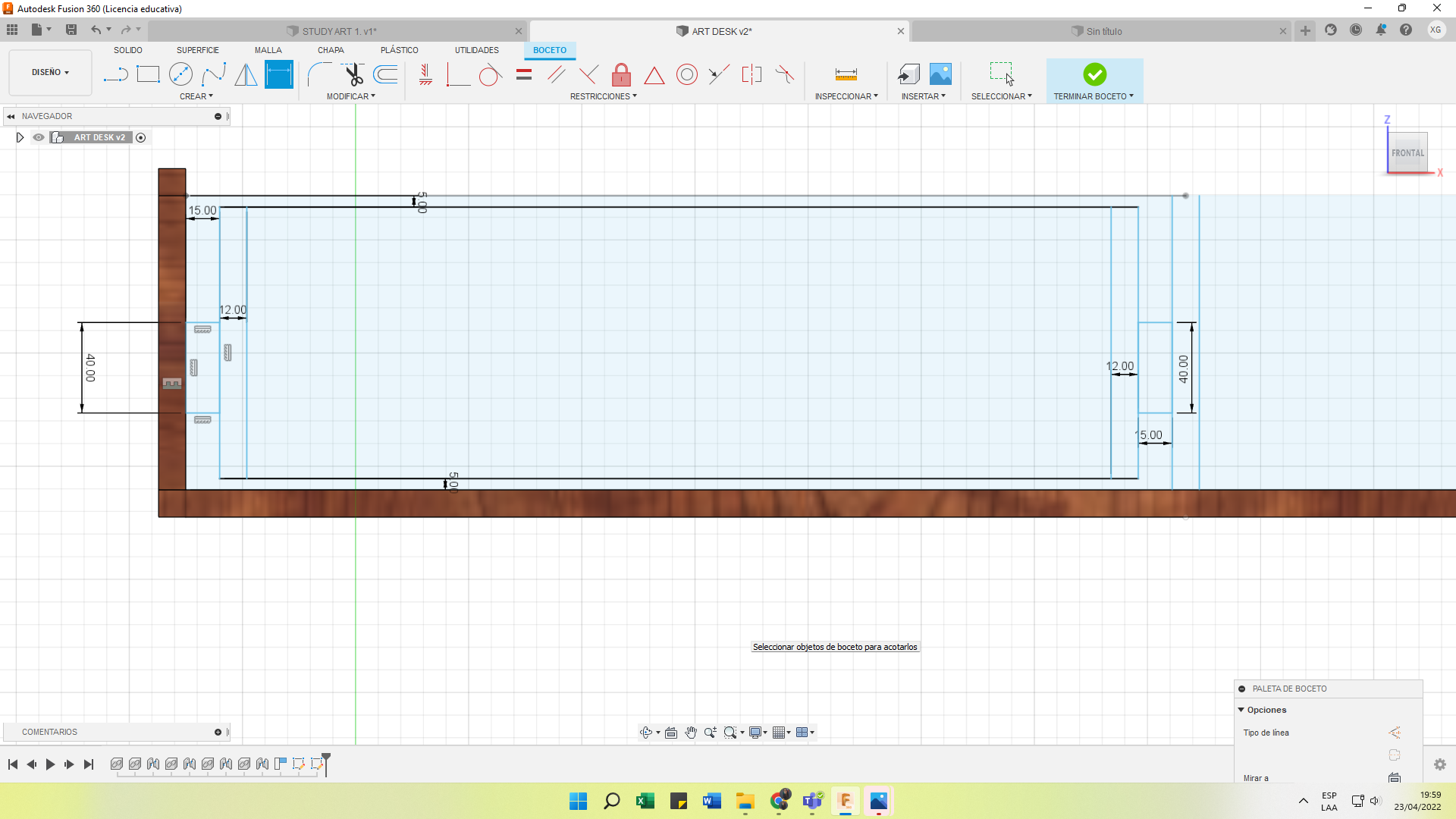Click the window Select tool icon
The image size is (1456, 819).
1002,74
